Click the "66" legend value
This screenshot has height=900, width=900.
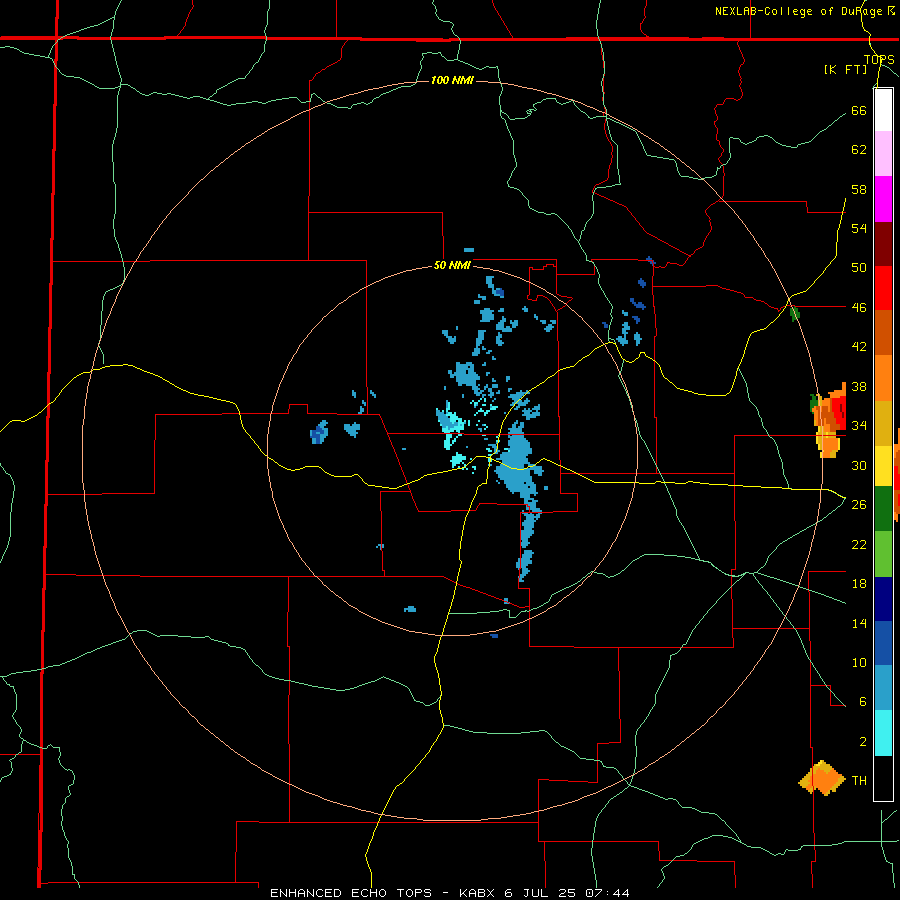click(x=859, y=110)
